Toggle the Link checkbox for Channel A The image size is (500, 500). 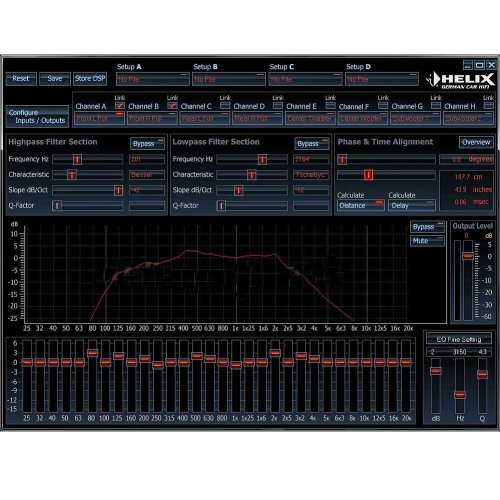point(120,106)
